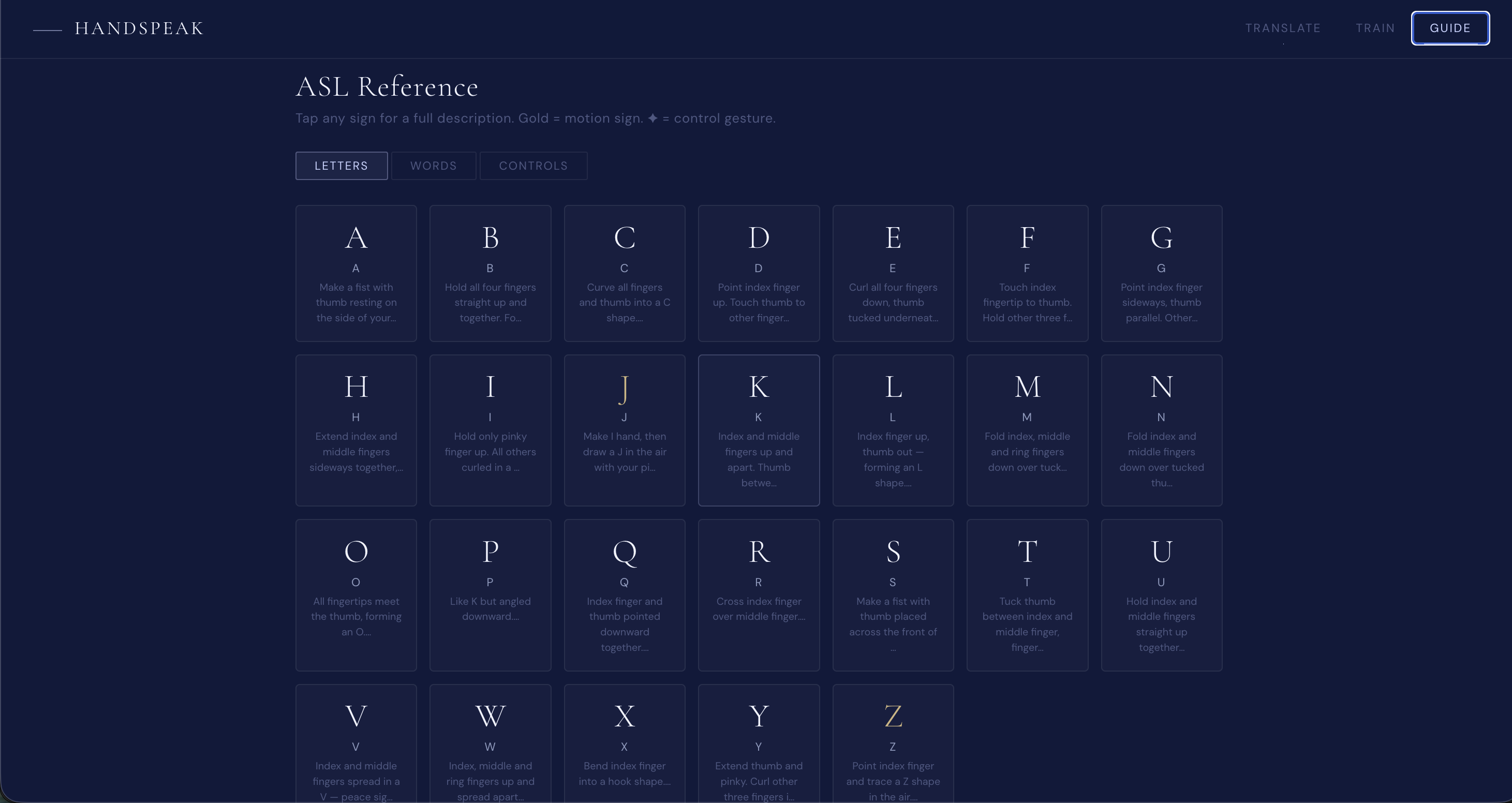
Task: Open the letter S sign card
Action: tap(893, 594)
